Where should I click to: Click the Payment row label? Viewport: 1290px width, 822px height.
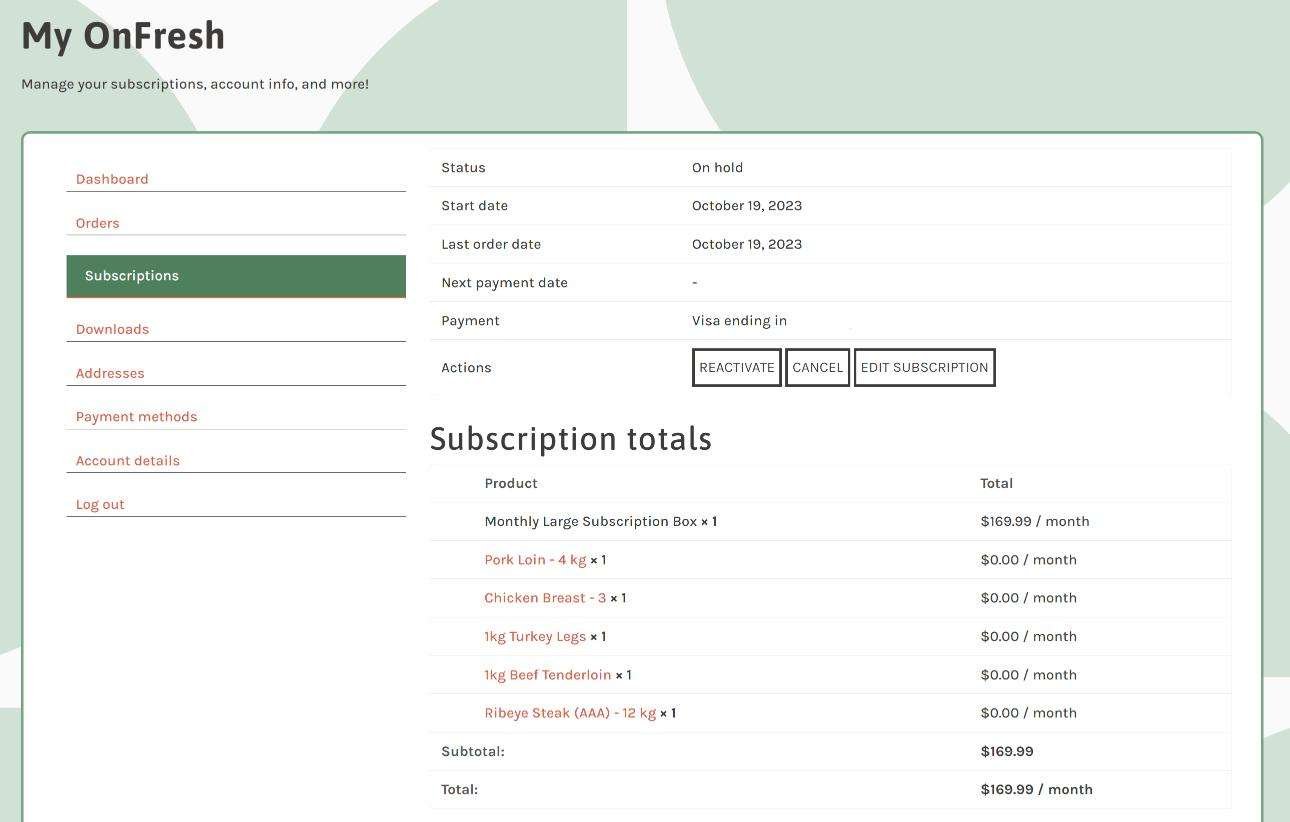(470, 321)
